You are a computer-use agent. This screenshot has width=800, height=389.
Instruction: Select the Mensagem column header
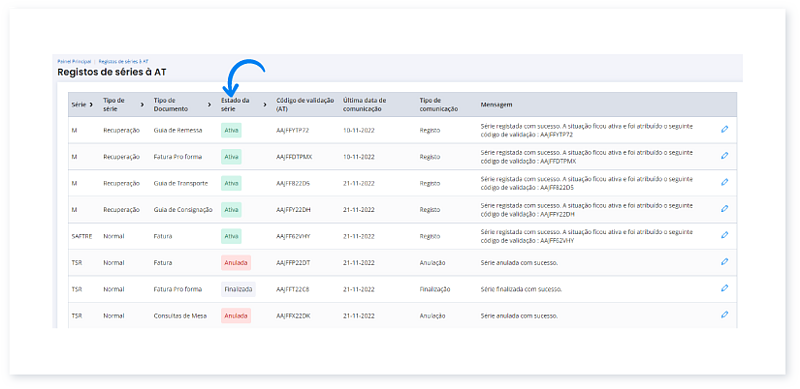tap(496, 105)
